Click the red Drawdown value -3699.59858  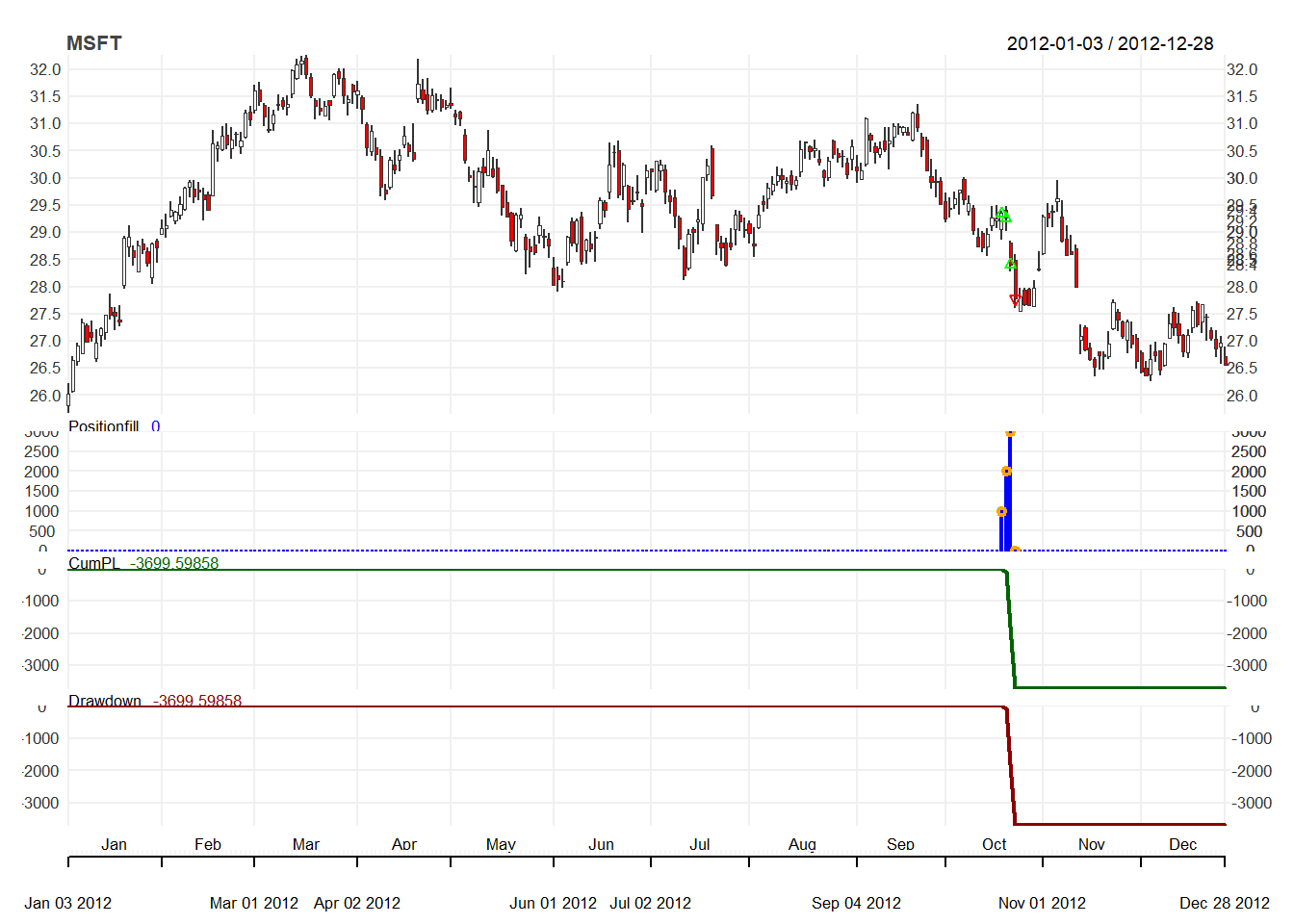click(197, 701)
